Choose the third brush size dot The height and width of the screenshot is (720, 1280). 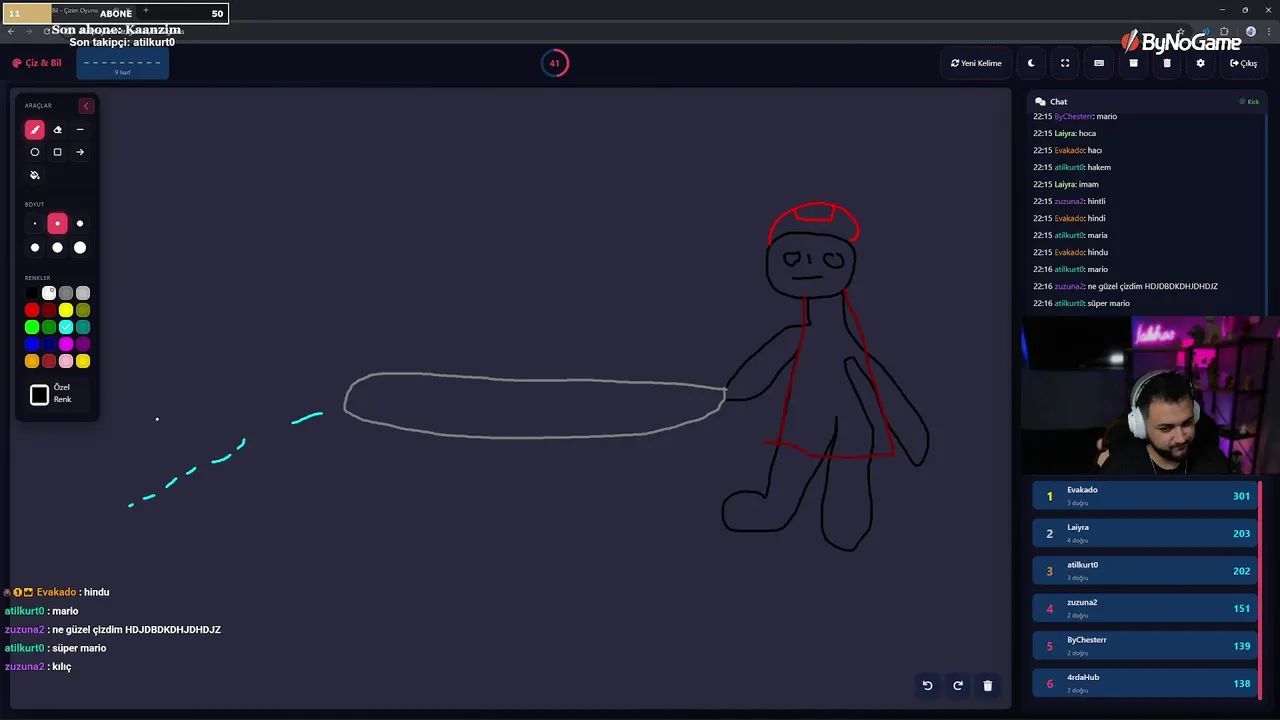click(x=80, y=224)
